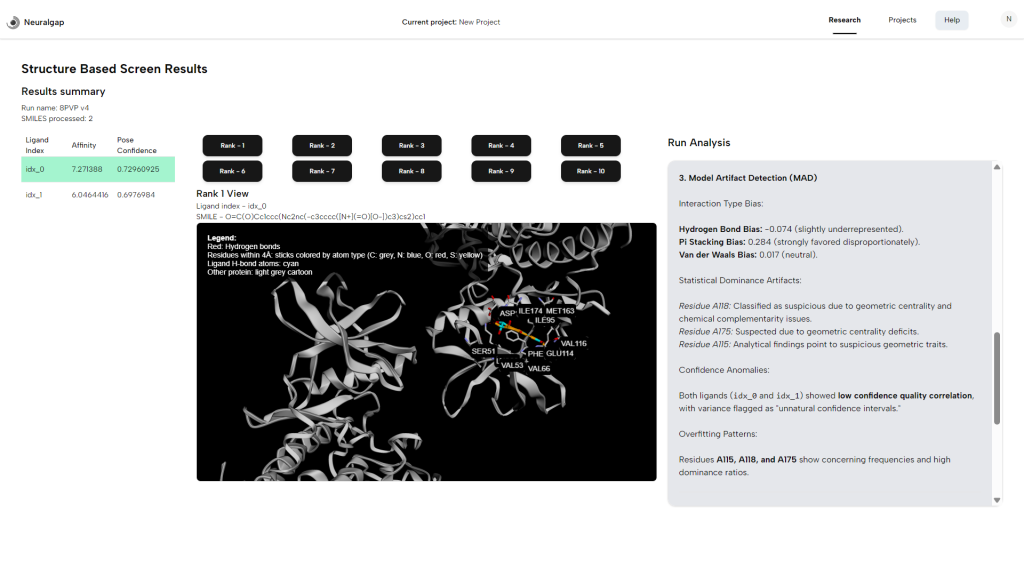Image resolution: width=1024 pixels, height=576 pixels.
Task: Open the user avatar N menu
Action: pos(1006,19)
